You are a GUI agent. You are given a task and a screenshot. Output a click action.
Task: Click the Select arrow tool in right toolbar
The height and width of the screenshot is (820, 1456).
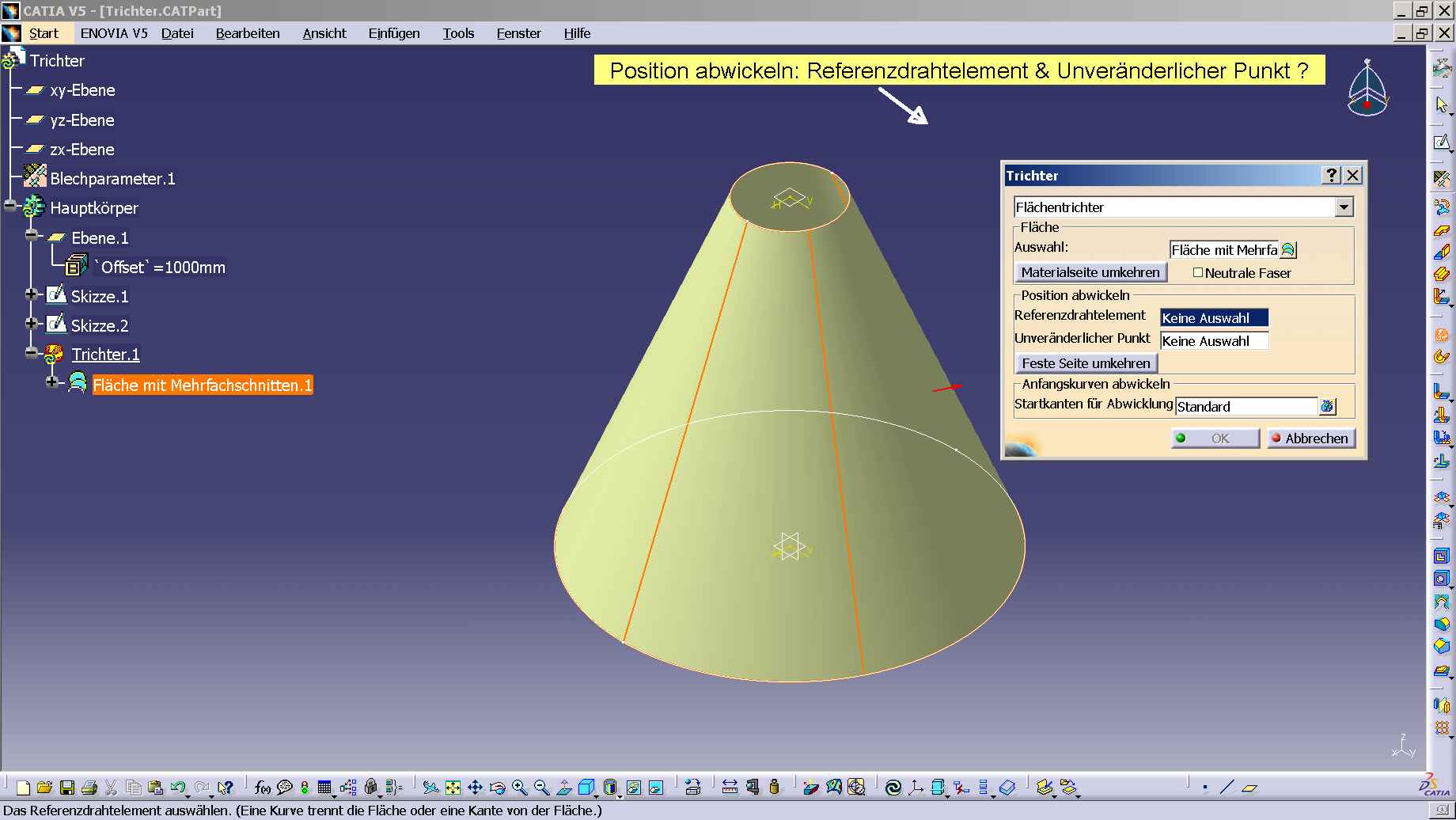(x=1441, y=104)
